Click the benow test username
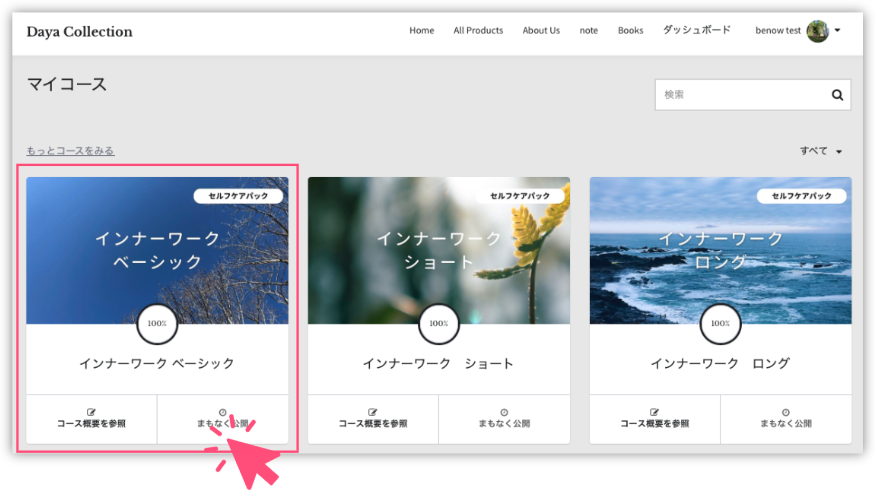 (x=778, y=31)
